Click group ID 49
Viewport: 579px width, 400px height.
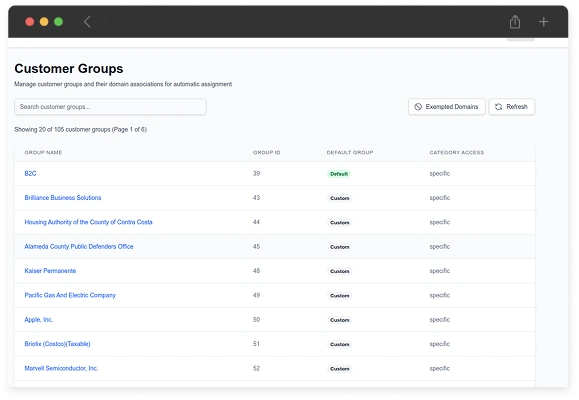click(x=256, y=295)
